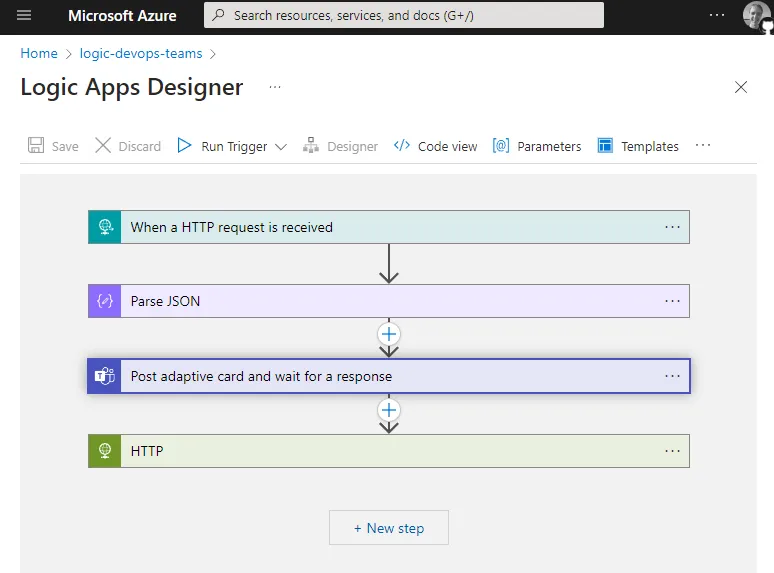Open the Templates gallery
This screenshot has width=774, height=573.
pyautogui.click(x=638, y=146)
